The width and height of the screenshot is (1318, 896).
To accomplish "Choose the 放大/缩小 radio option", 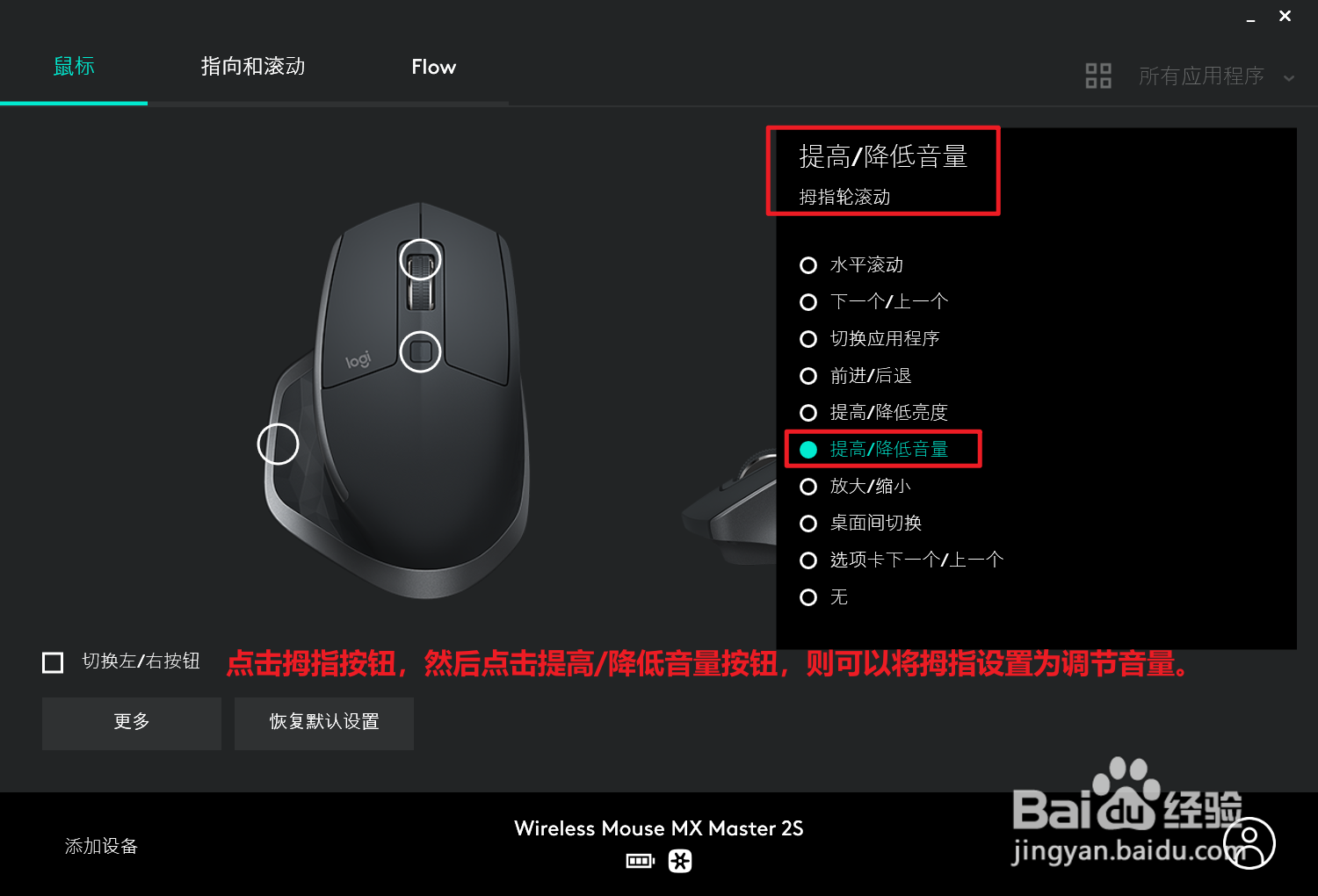I will click(x=855, y=487).
